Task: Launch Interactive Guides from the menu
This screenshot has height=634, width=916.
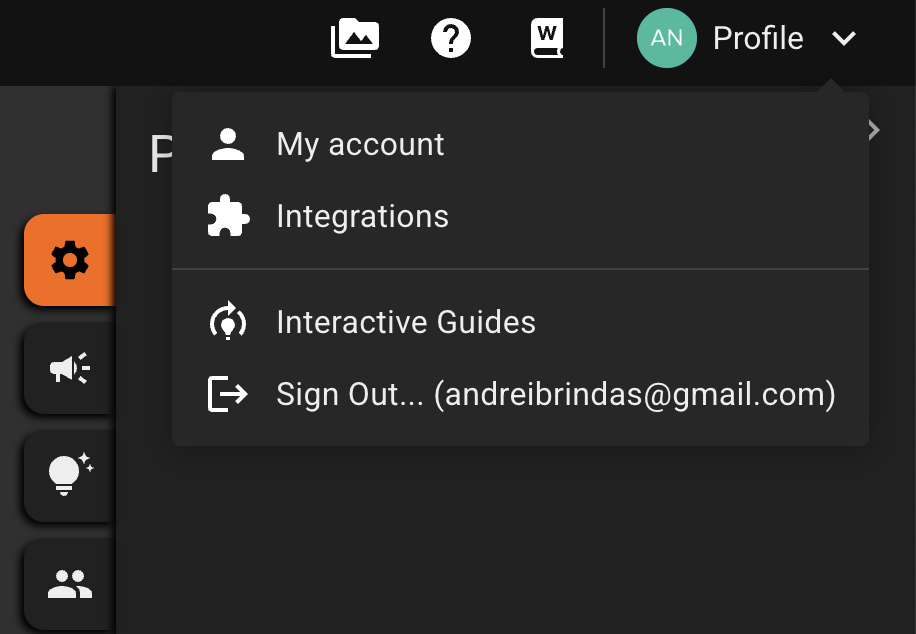Action: (x=406, y=322)
